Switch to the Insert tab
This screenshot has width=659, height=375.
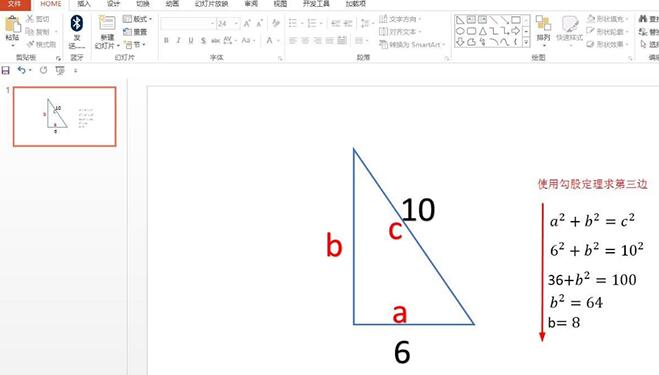point(84,4)
